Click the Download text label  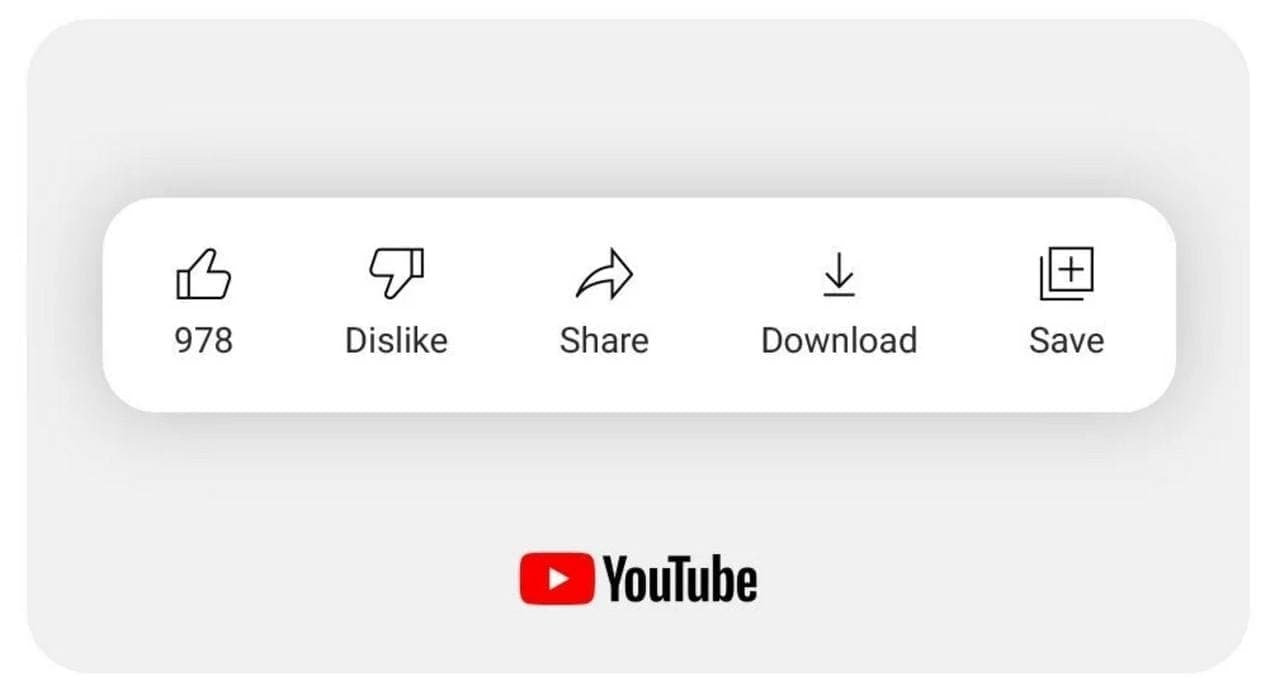(839, 340)
